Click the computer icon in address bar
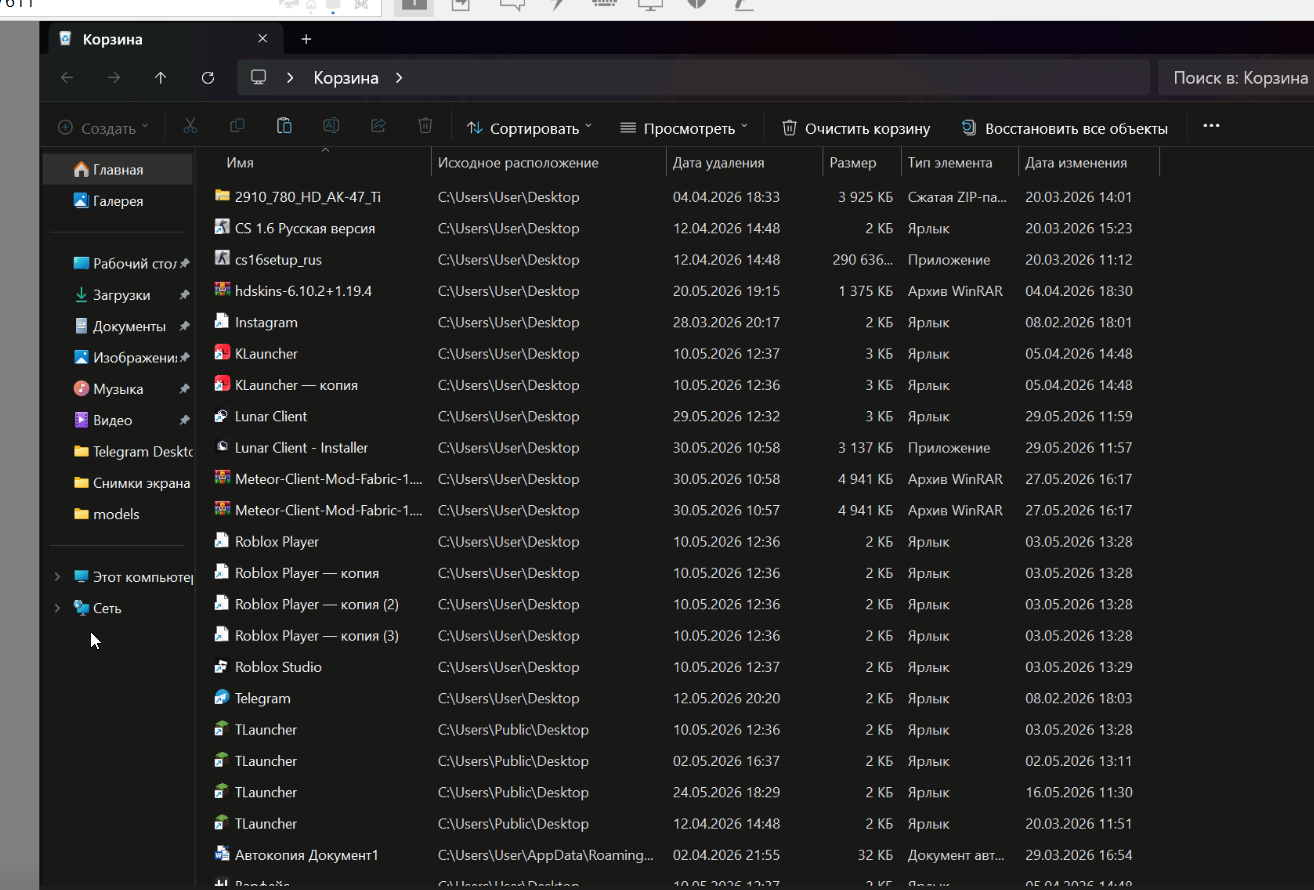This screenshot has height=890, width=1314. pyautogui.click(x=259, y=78)
